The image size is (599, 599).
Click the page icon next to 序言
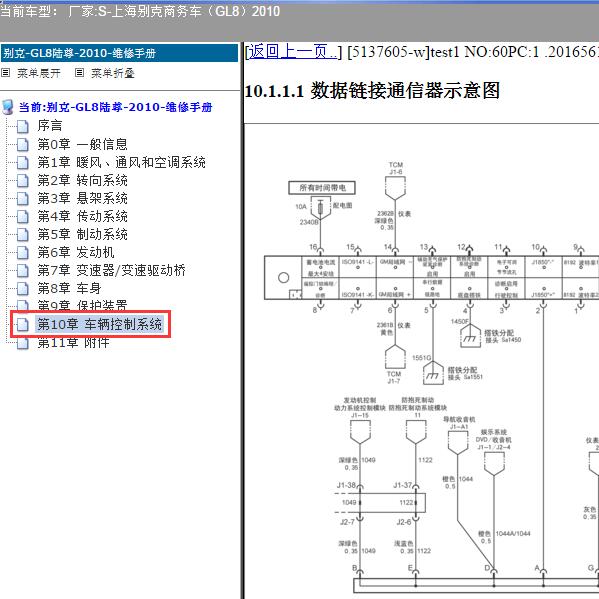23,126
